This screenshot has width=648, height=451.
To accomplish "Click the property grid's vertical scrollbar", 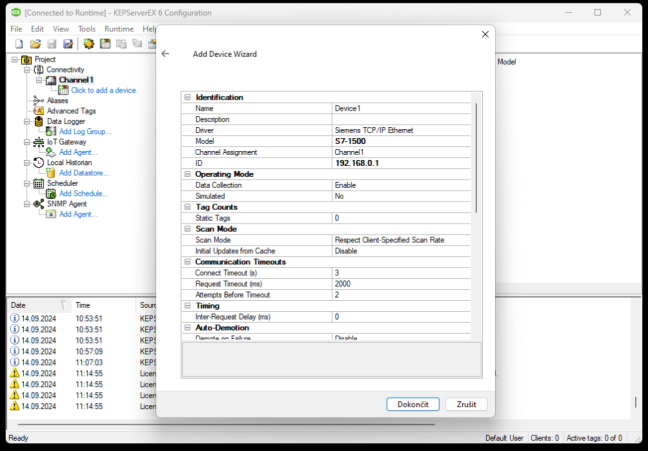I will tap(476, 158).
